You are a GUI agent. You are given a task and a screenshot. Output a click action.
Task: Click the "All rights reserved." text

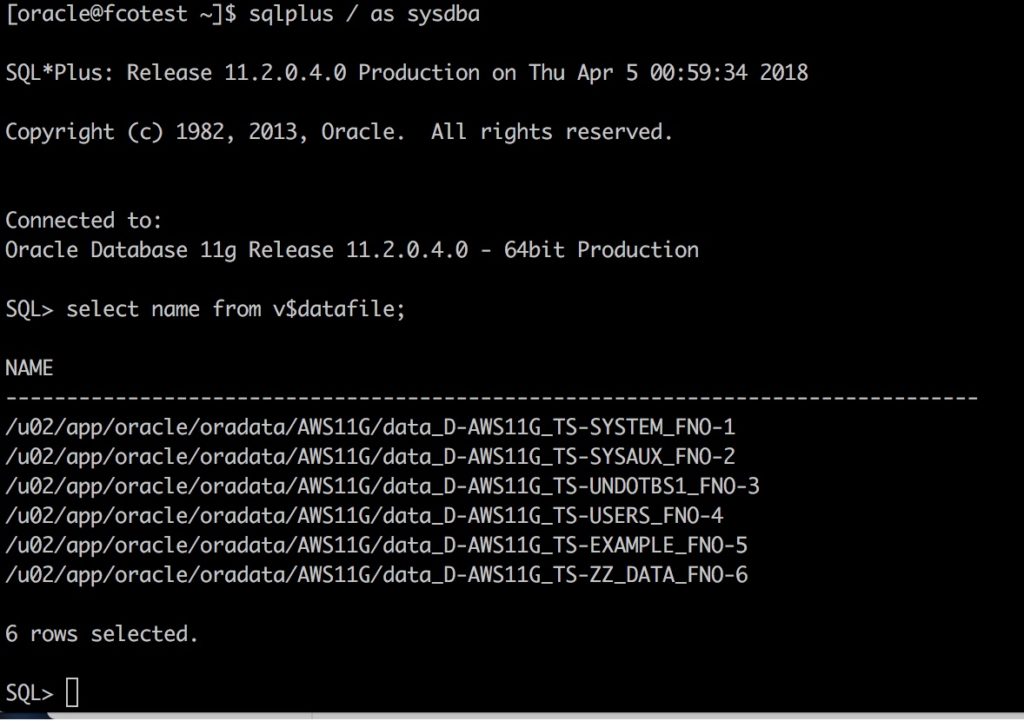point(552,132)
